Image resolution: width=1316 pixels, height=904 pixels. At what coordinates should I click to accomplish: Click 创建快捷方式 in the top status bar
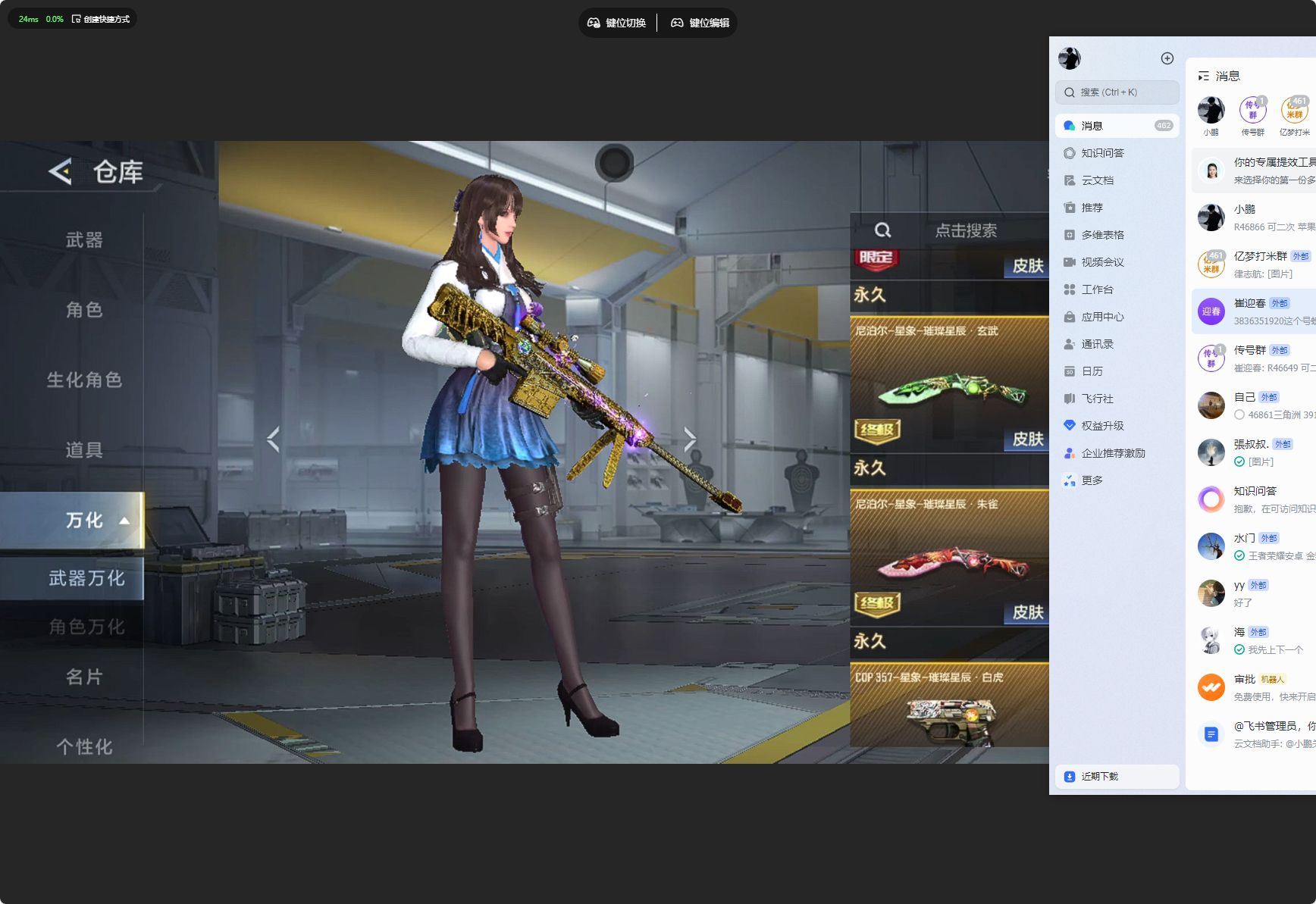coord(101,19)
